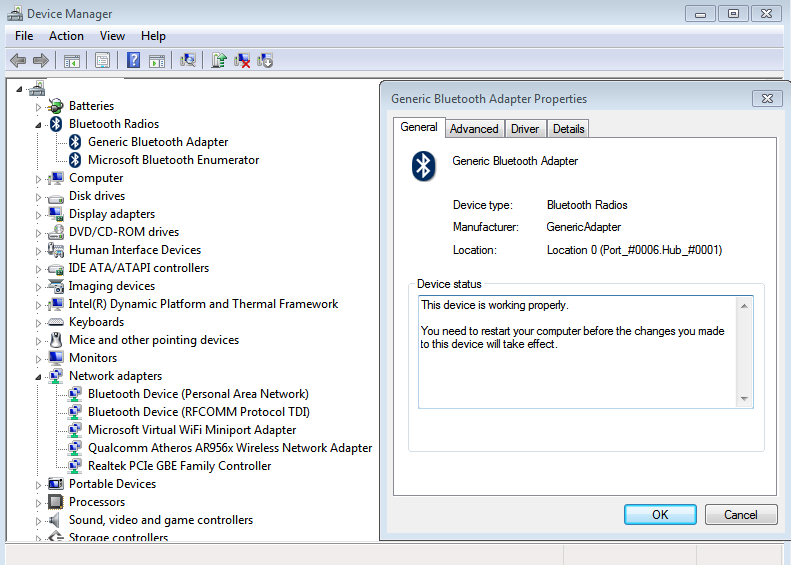The width and height of the screenshot is (791, 565).
Task: Click the Batteries category icon
Action: pos(55,106)
